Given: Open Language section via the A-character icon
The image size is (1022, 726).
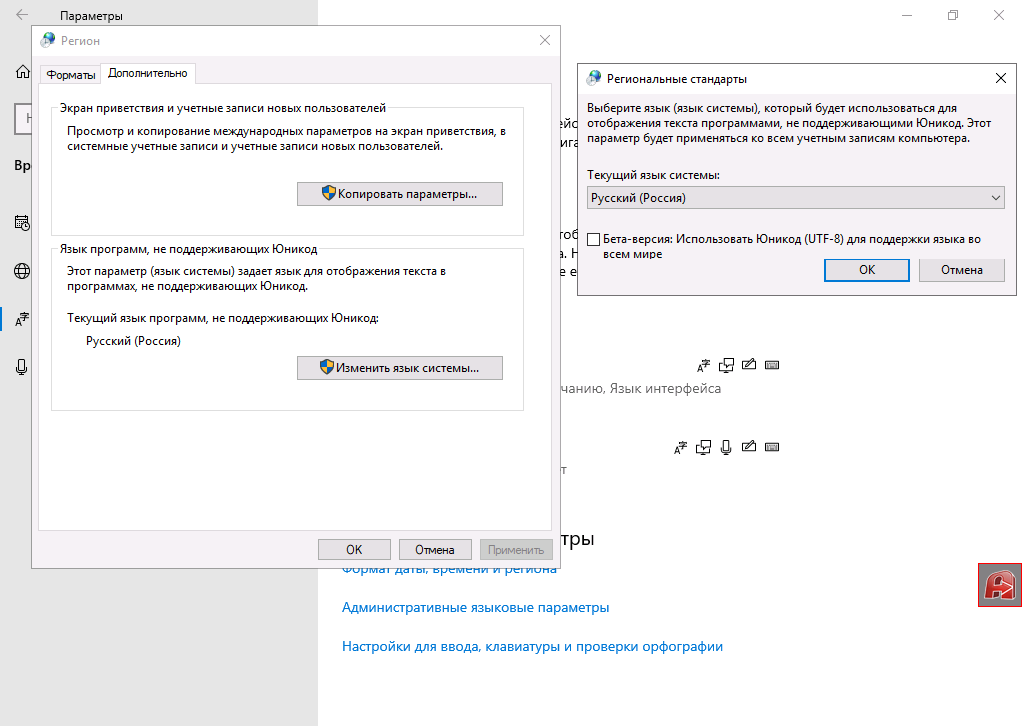Looking at the screenshot, I should (21, 319).
